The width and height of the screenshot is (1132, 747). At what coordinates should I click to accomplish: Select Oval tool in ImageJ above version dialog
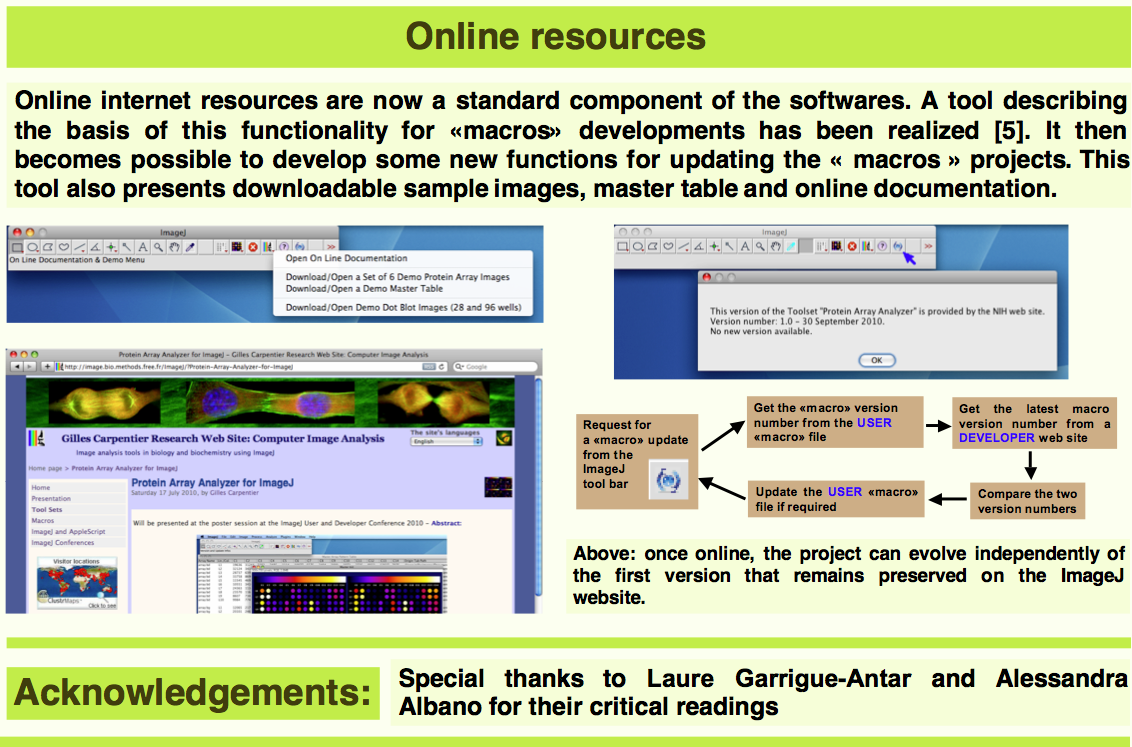coord(637,246)
